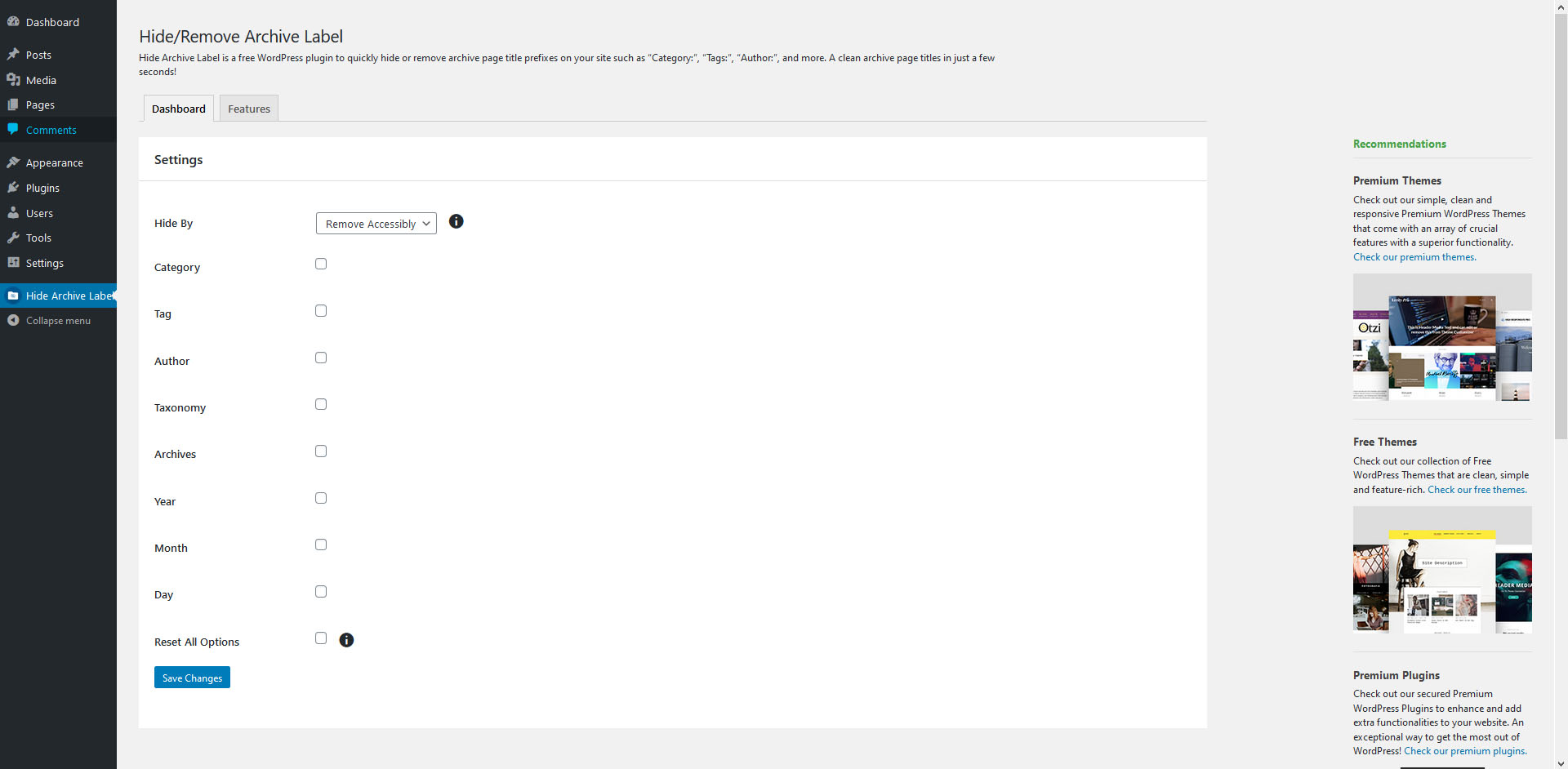This screenshot has height=769, width=1568.
Task: Follow the Check our premium plugins link
Action: pos(1465,751)
